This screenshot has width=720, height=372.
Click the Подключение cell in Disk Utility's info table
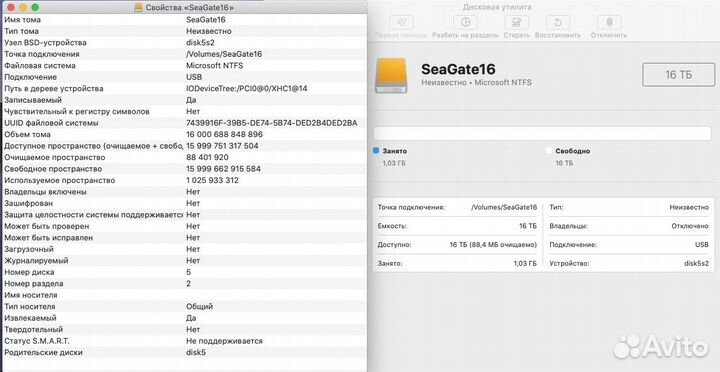click(x=629, y=245)
